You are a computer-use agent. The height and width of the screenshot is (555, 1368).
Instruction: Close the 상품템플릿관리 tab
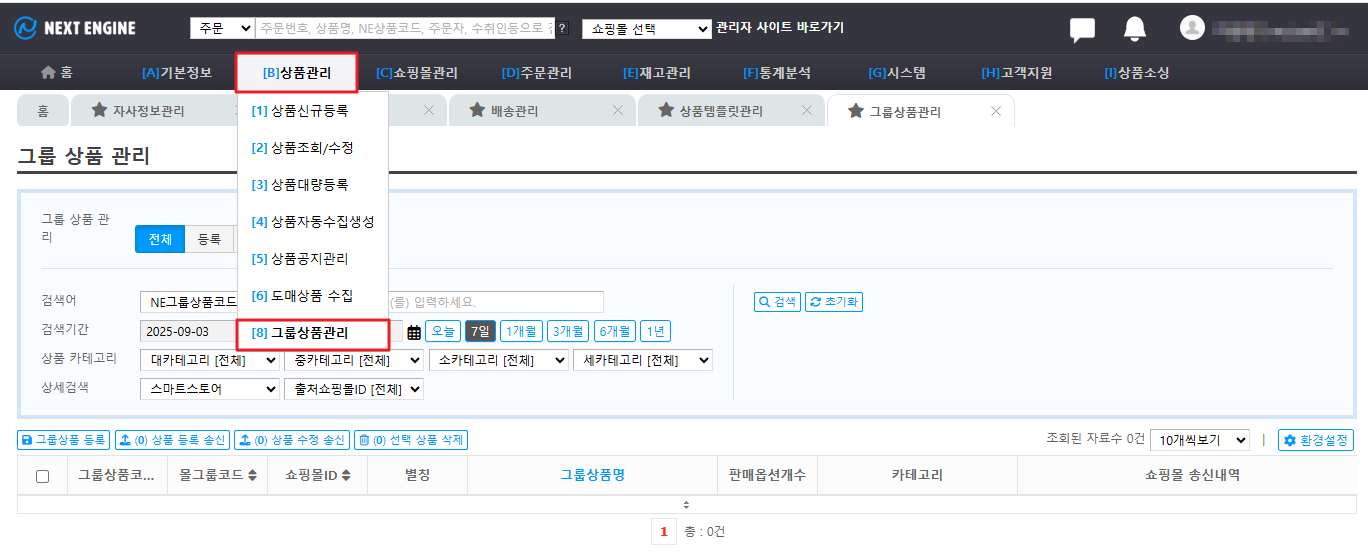(806, 110)
